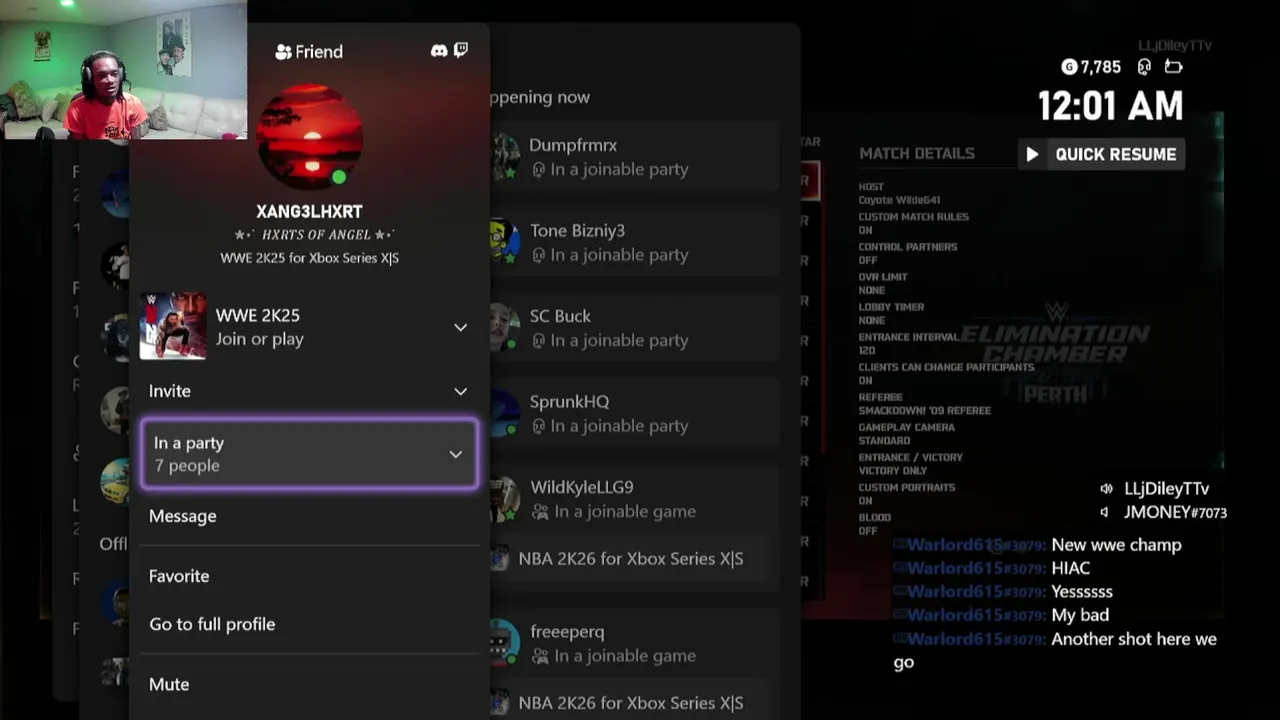Open Tone Bizniy3's avatar

(505, 242)
